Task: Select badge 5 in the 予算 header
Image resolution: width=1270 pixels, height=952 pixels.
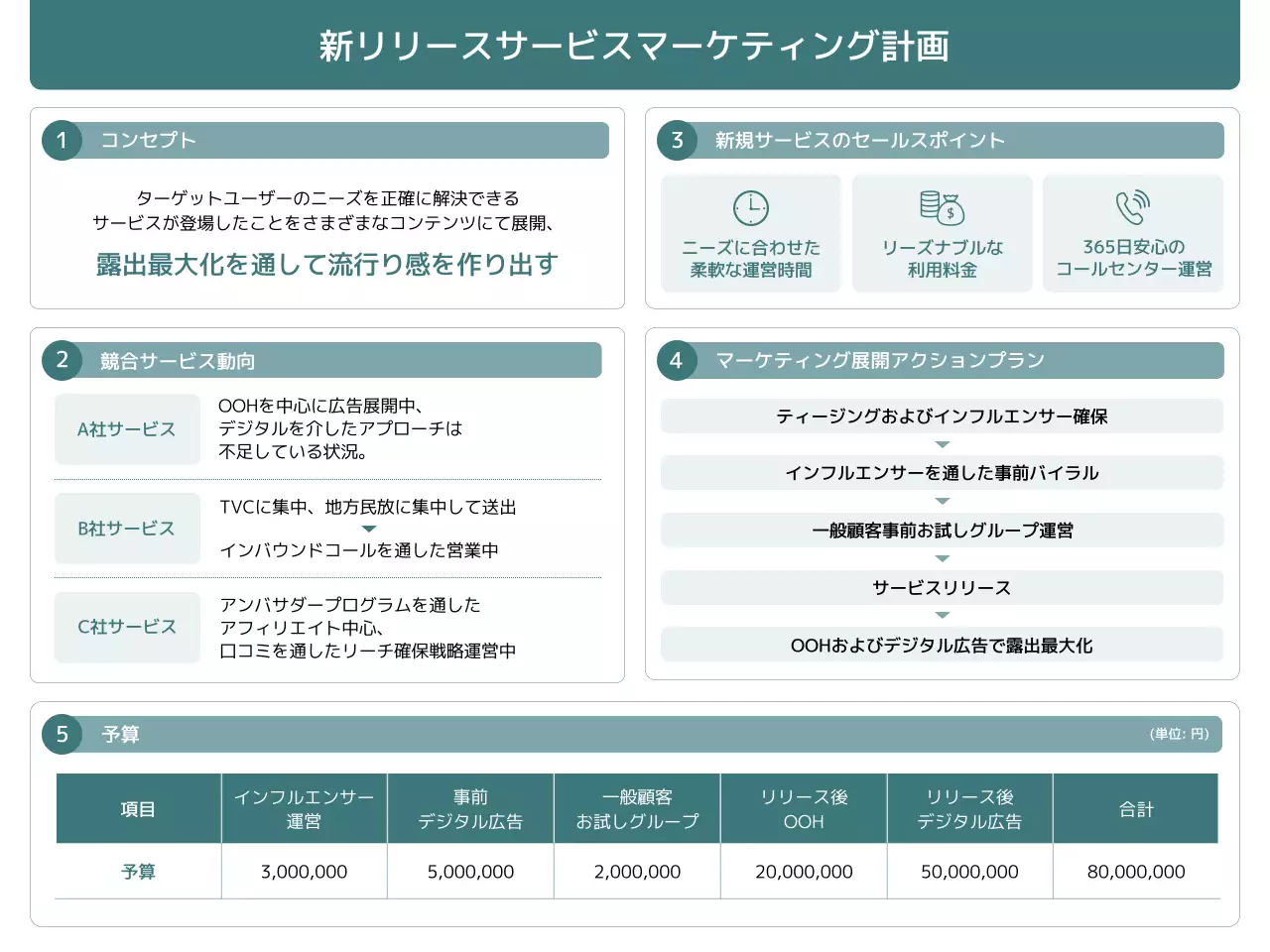Action: [62, 734]
